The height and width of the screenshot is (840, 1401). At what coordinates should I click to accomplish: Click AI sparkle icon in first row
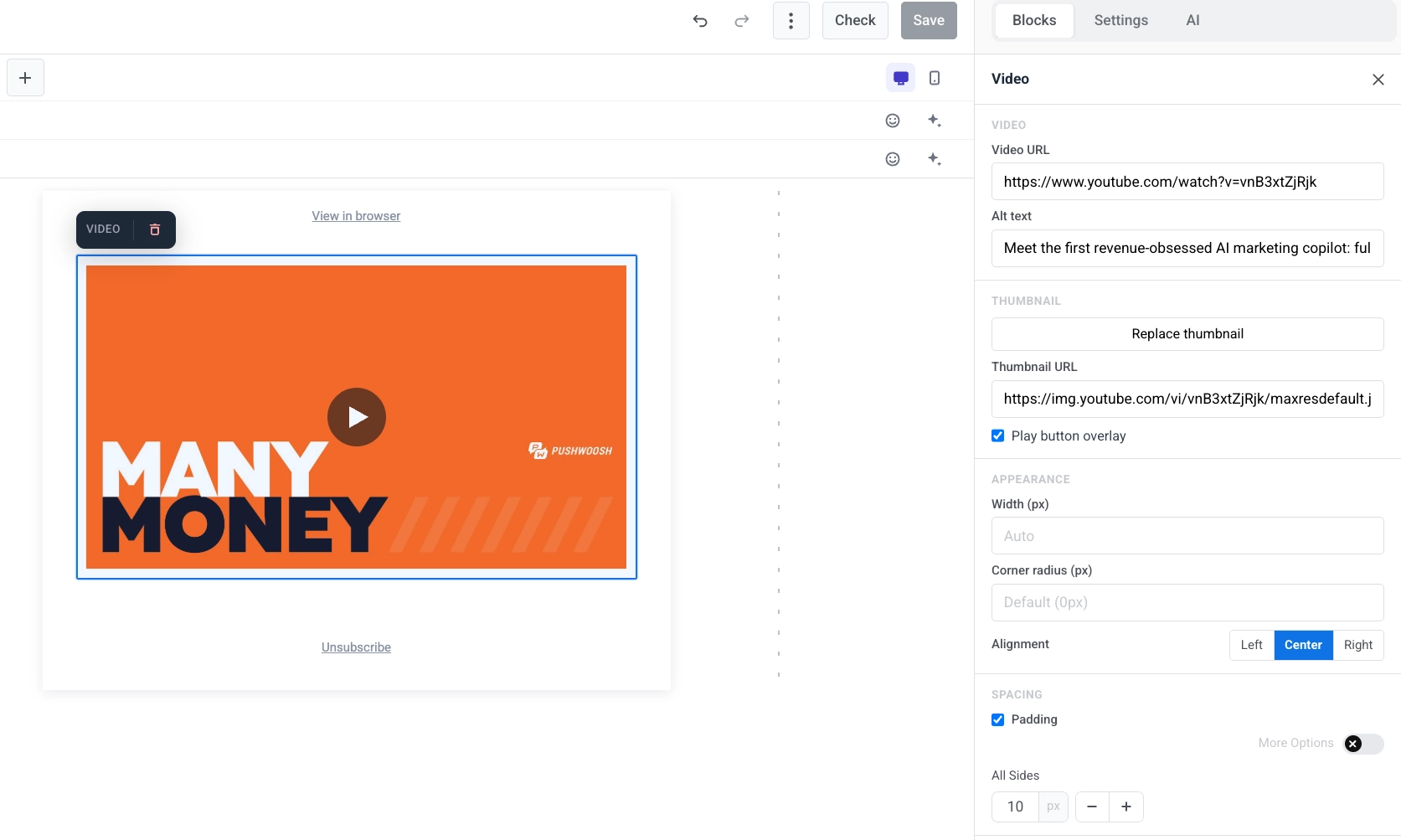point(935,121)
